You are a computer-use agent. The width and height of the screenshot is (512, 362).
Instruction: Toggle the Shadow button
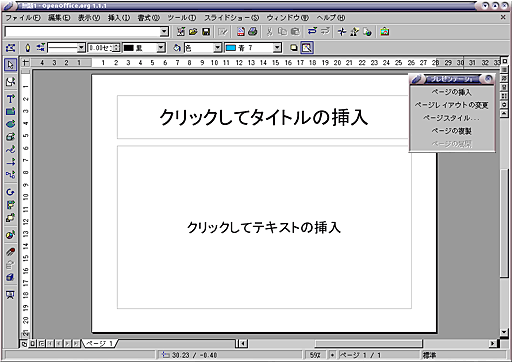(294, 48)
